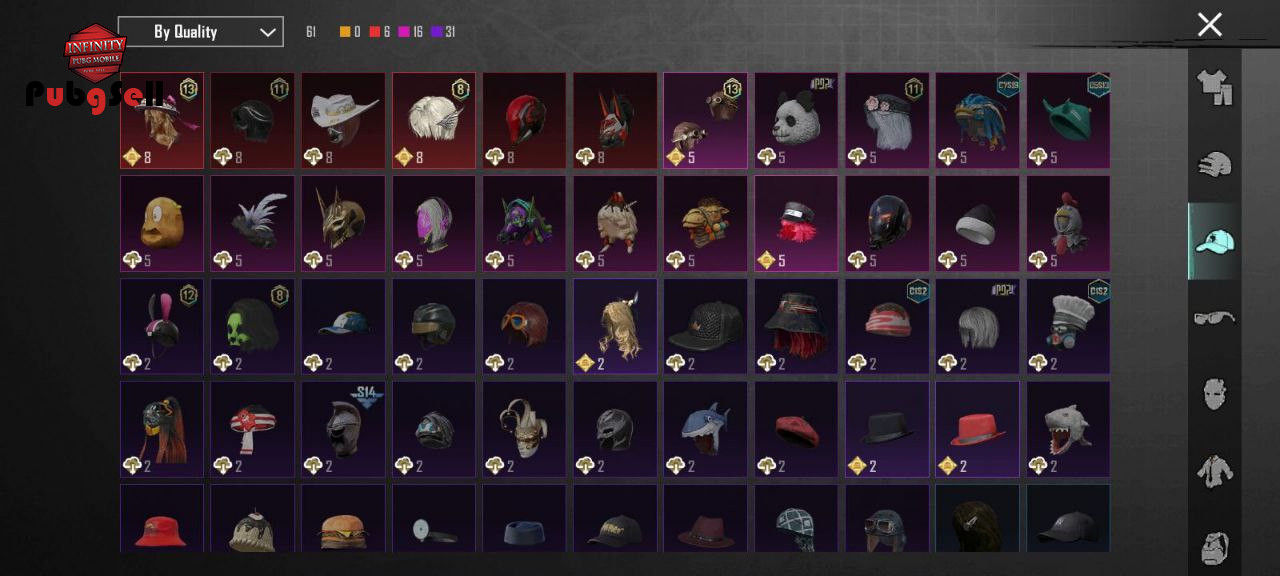
Task: Open the glasses category in sidebar
Action: coord(1214,318)
